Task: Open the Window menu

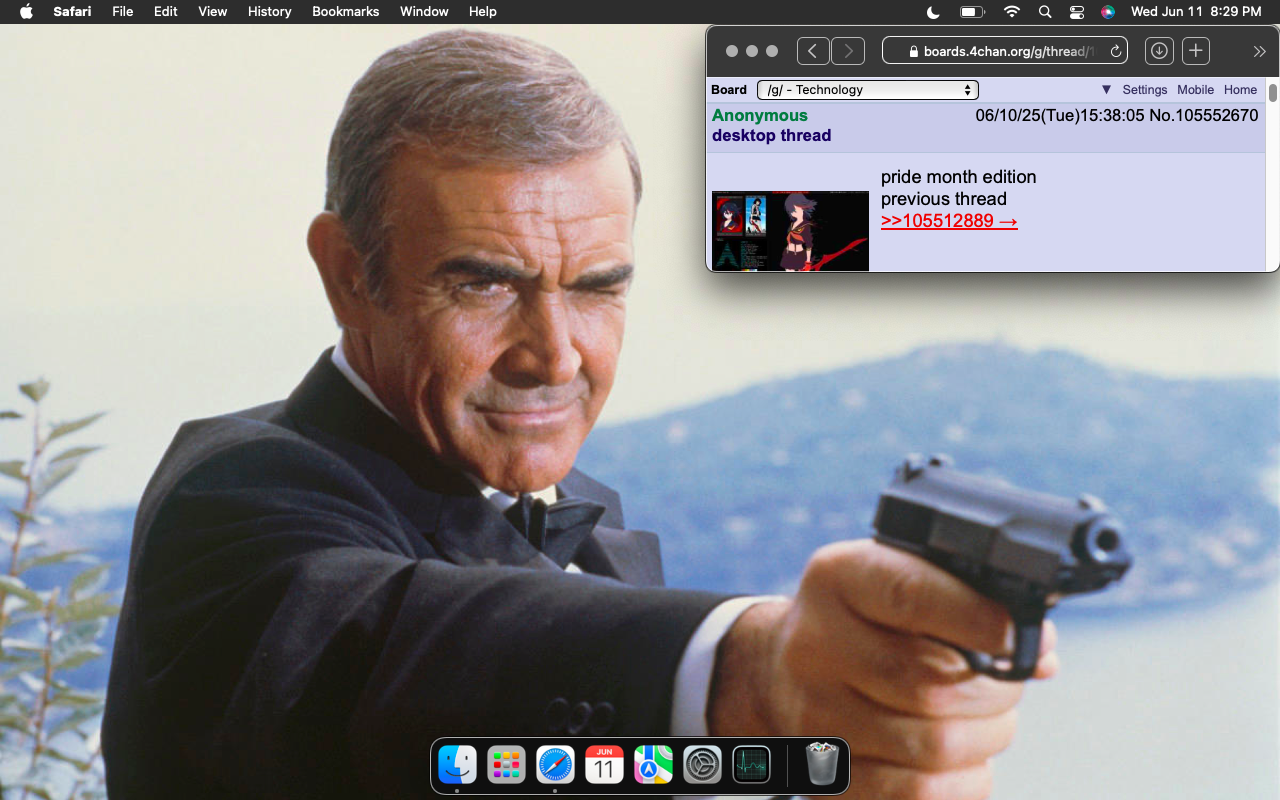Action: coord(424,11)
